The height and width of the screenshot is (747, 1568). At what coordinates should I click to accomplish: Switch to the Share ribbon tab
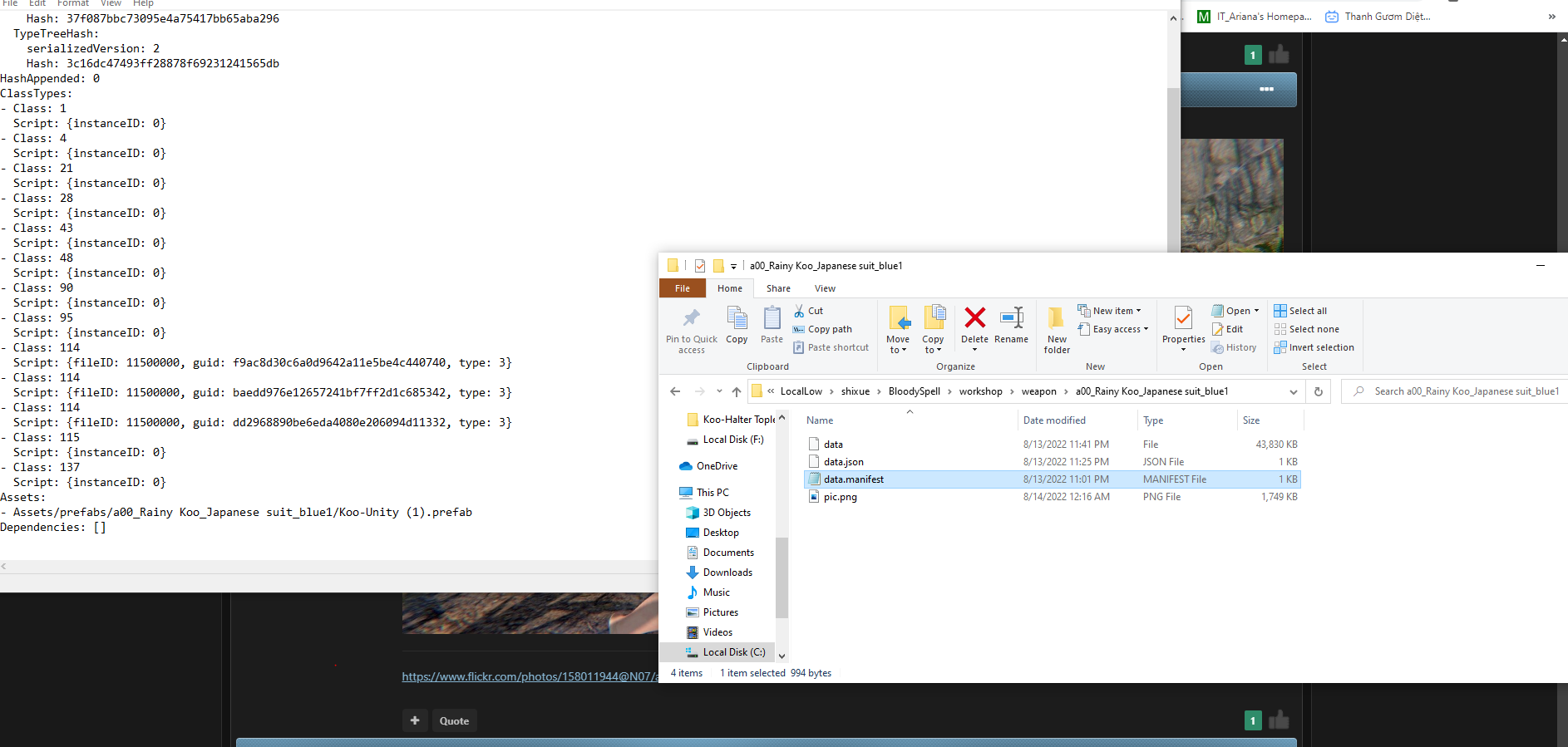[x=778, y=288]
